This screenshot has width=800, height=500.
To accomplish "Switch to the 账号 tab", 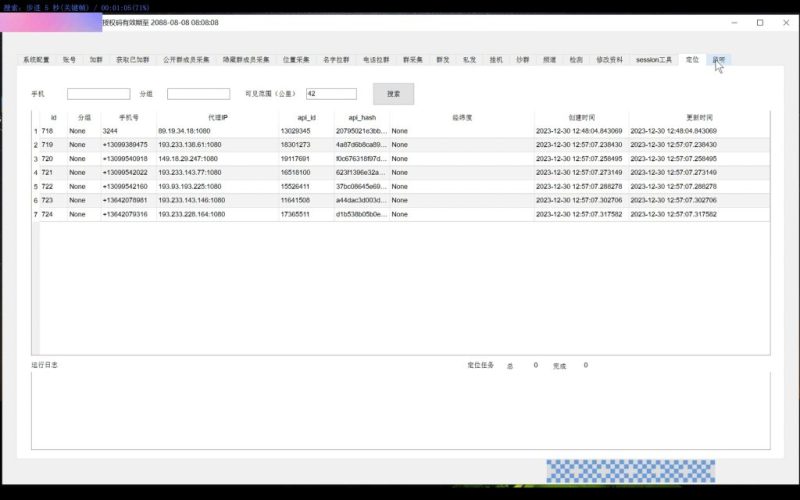I will (69, 60).
